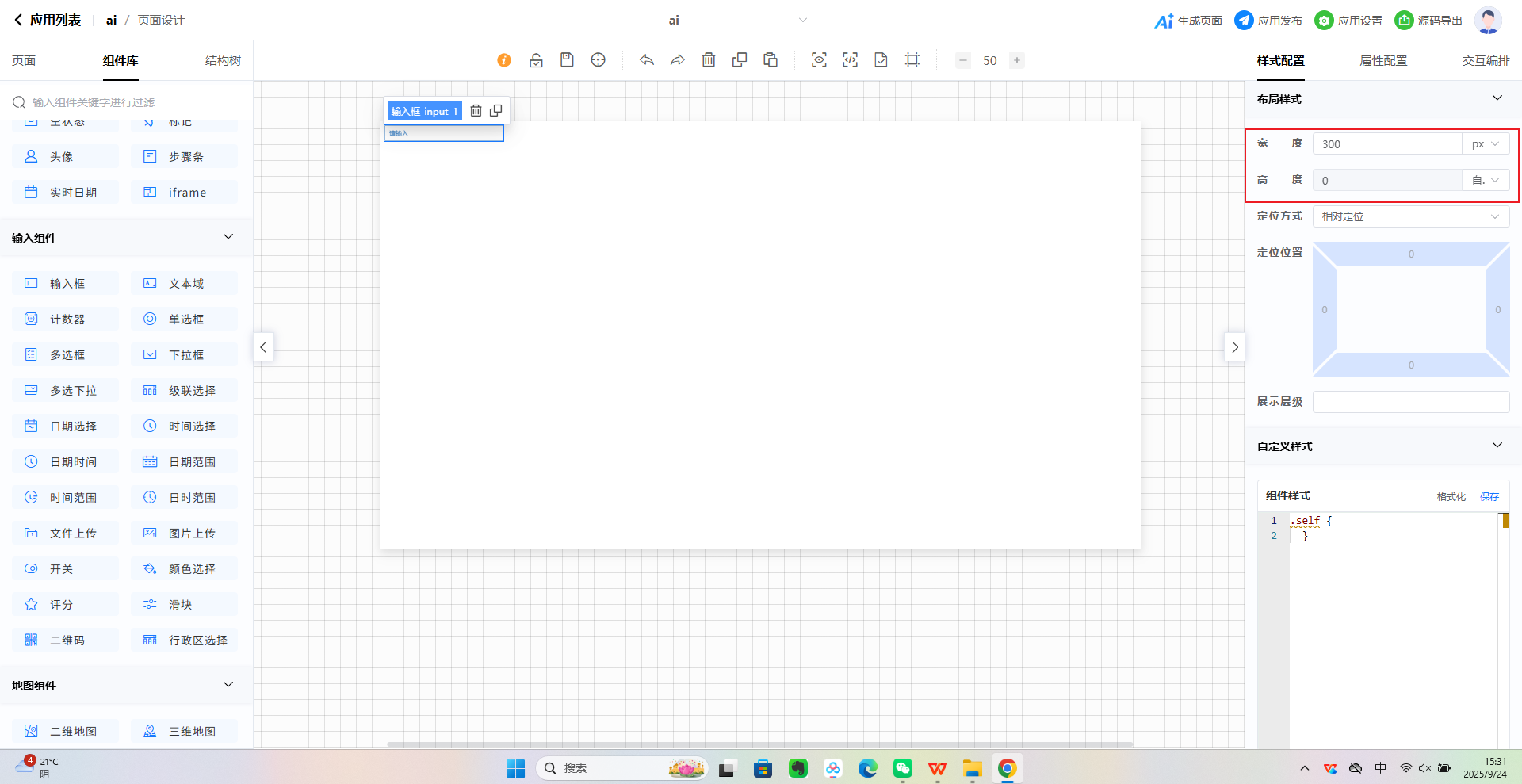Click the orange info icon
The width and height of the screenshot is (1522, 784).
504,60
